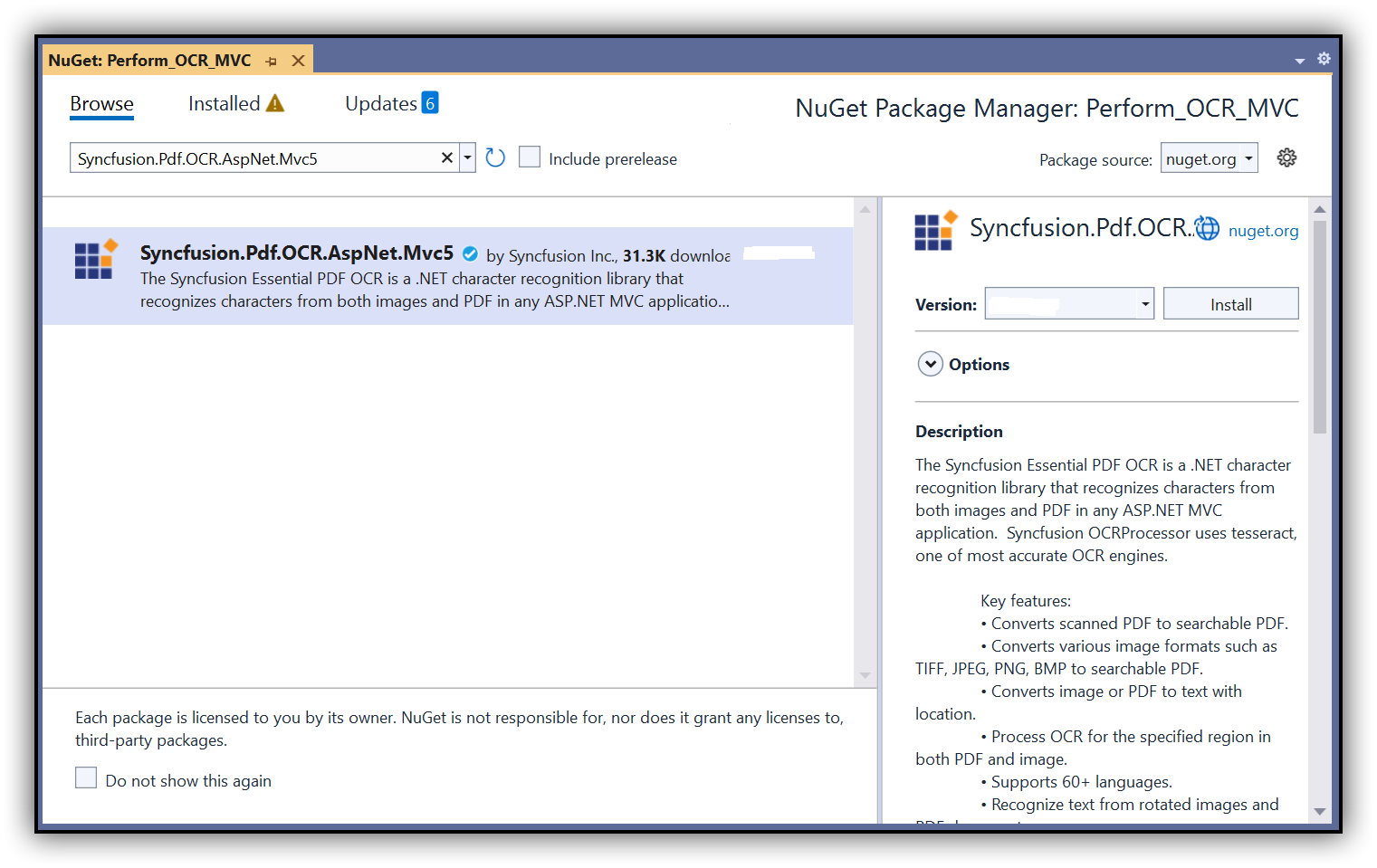Viewport: 1377px width, 868px height.
Task: Pin the NuGet: Perform_OCR_MVC tab
Action: point(271,60)
